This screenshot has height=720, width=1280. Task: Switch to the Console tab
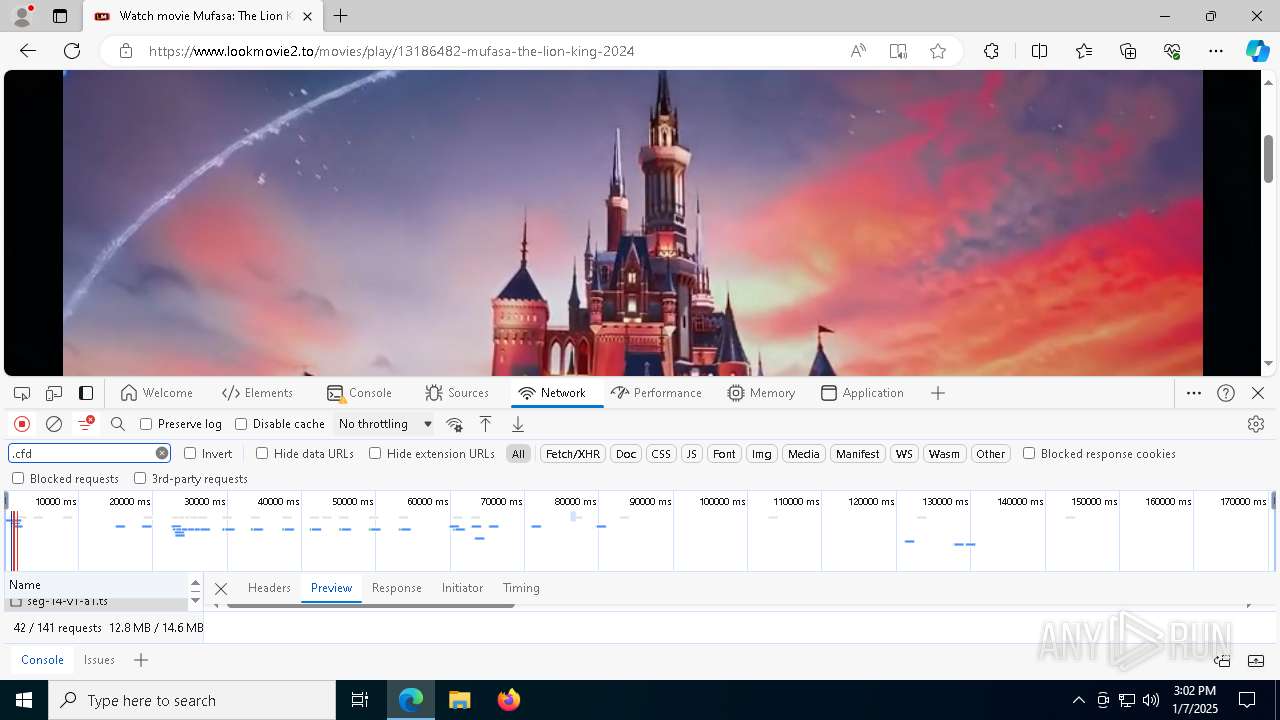pos(359,393)
